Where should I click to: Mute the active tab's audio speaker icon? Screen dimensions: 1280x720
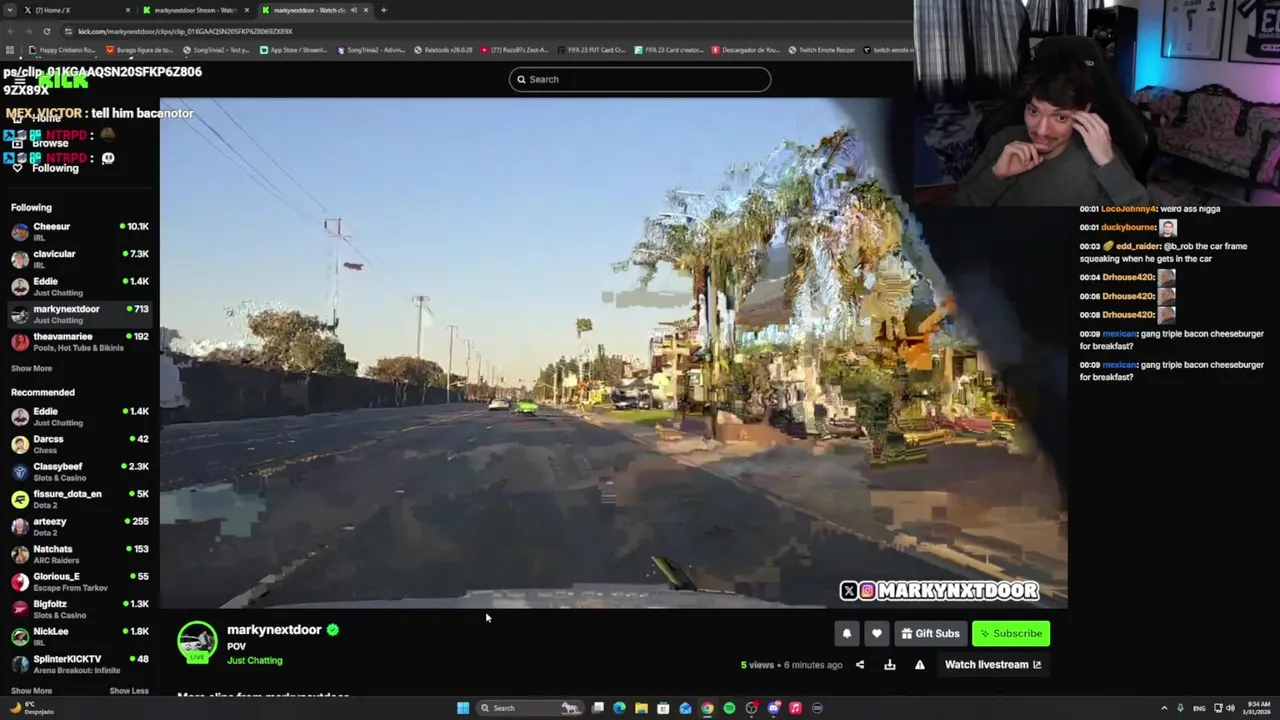353,10
